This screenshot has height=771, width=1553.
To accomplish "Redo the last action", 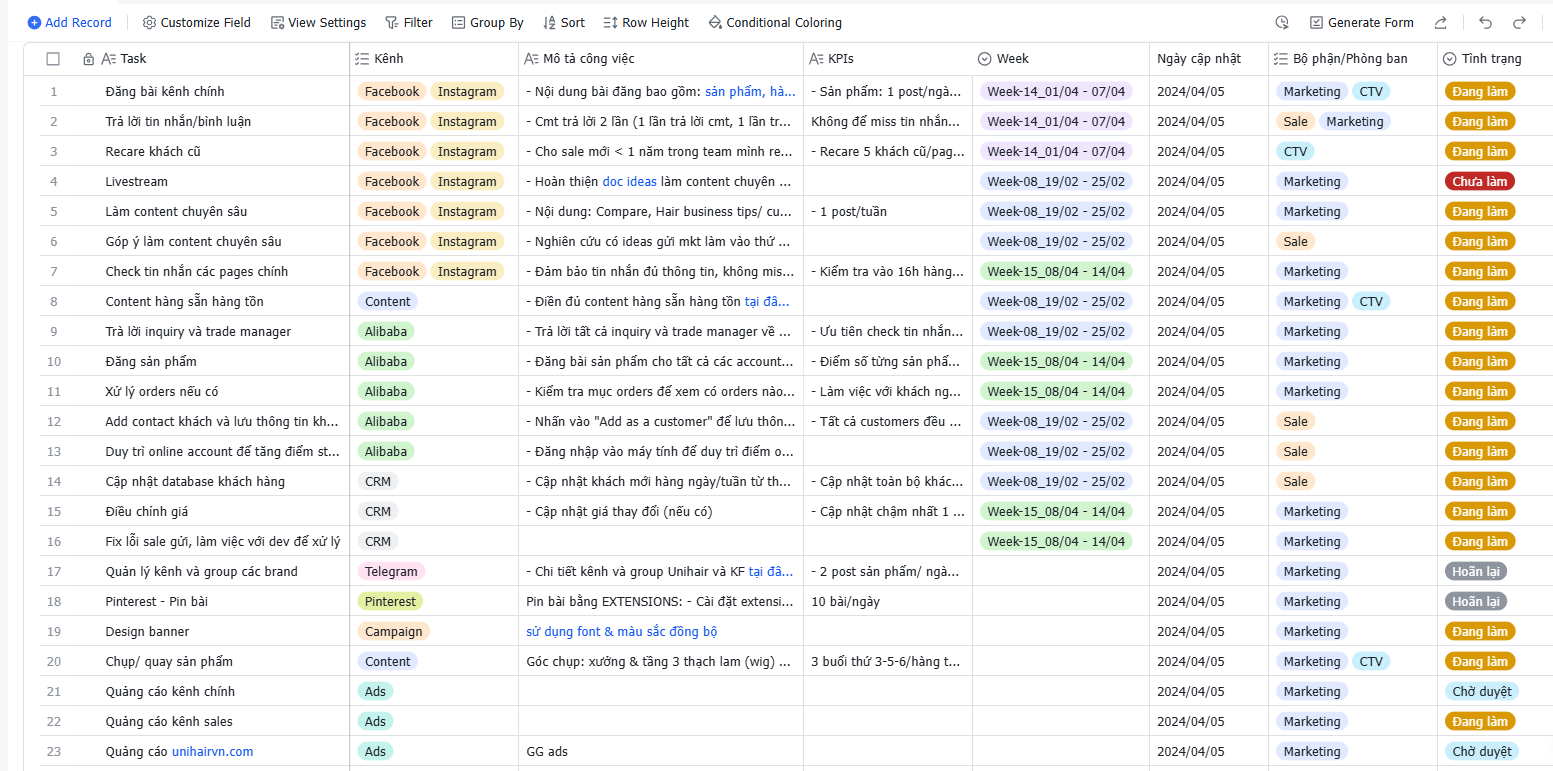I will [x=1519, y=22].
